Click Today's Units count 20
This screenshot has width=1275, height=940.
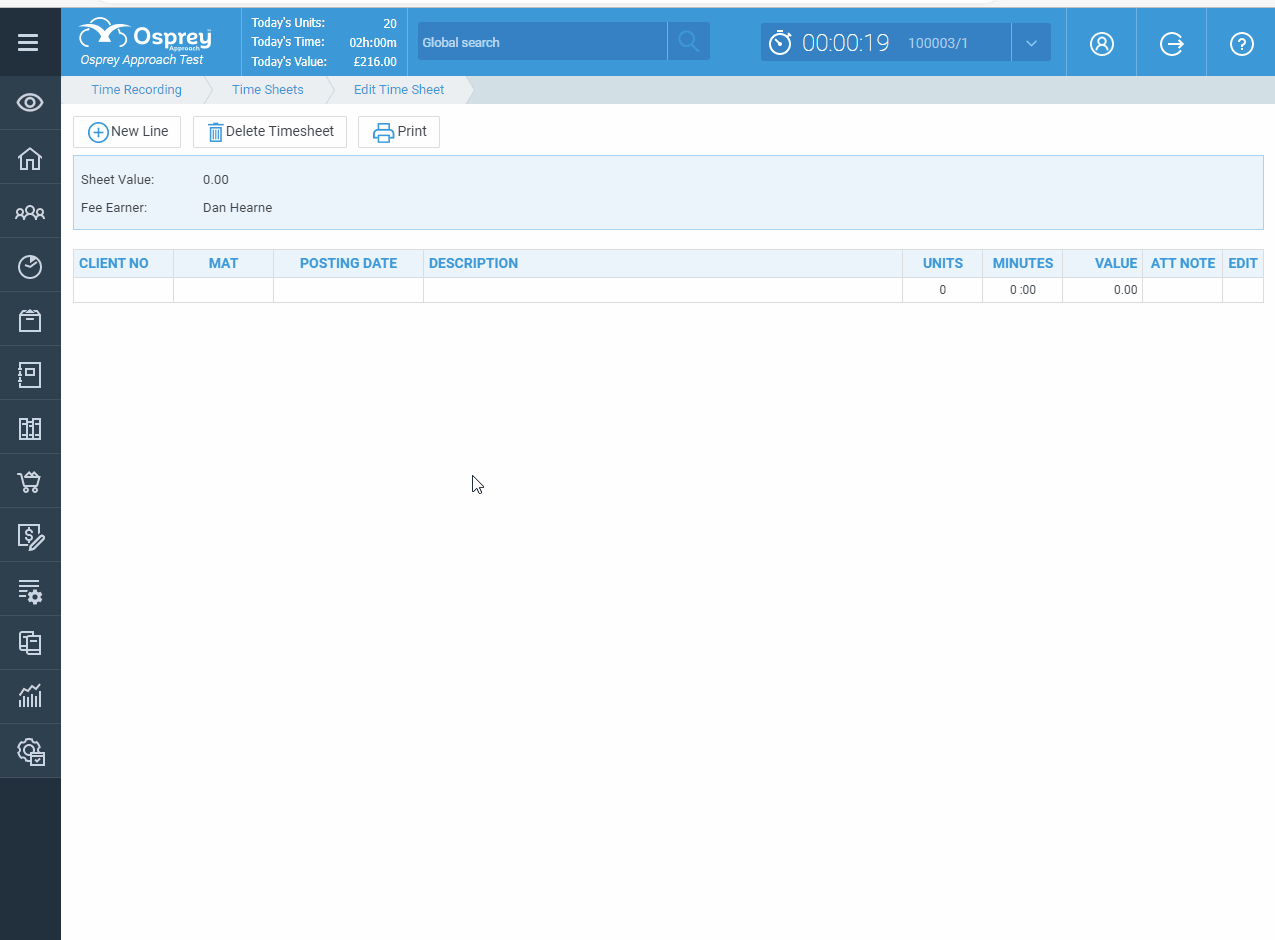(390, 23)
